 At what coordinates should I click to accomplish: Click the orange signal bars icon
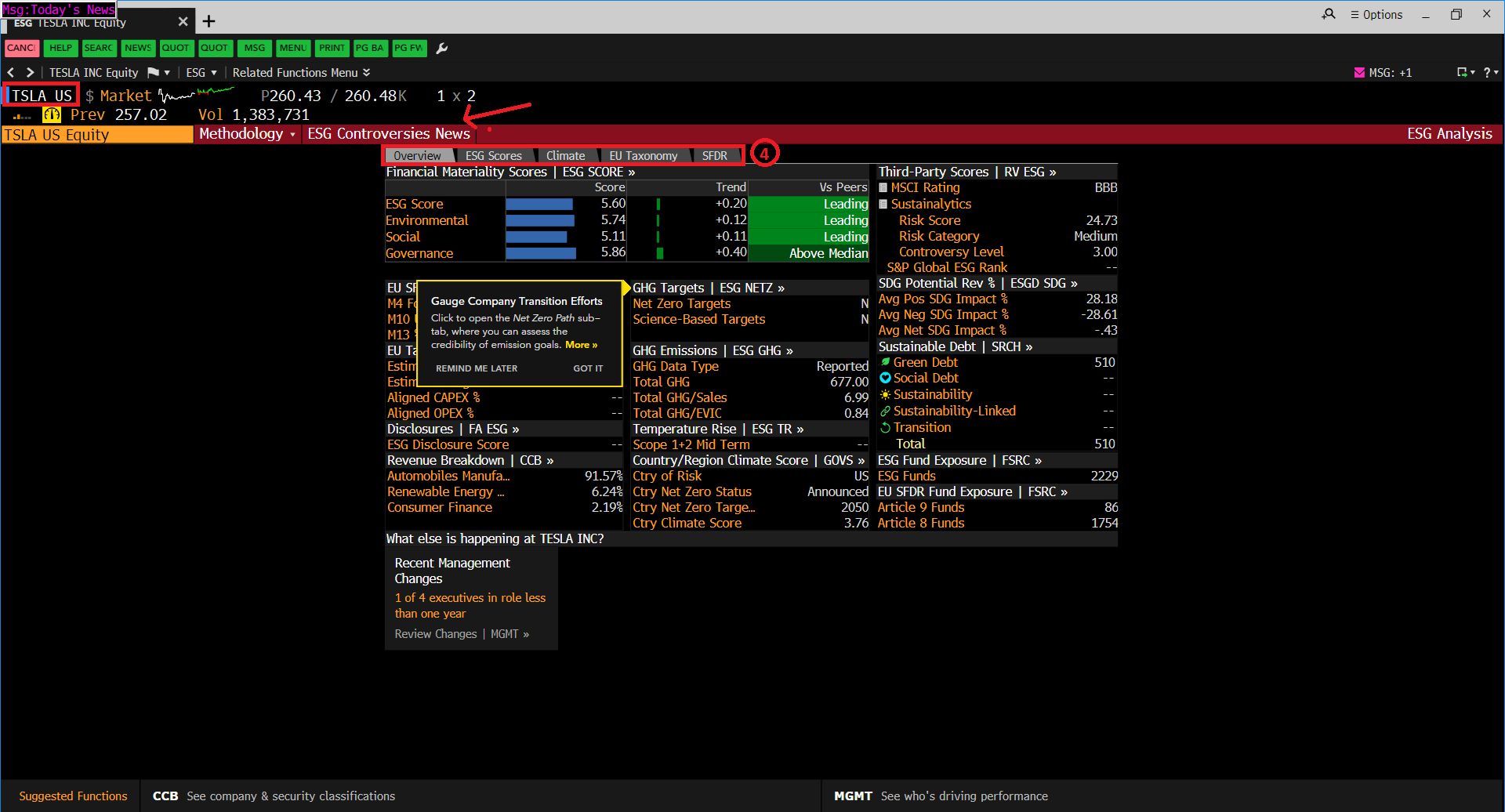(22, 116)
